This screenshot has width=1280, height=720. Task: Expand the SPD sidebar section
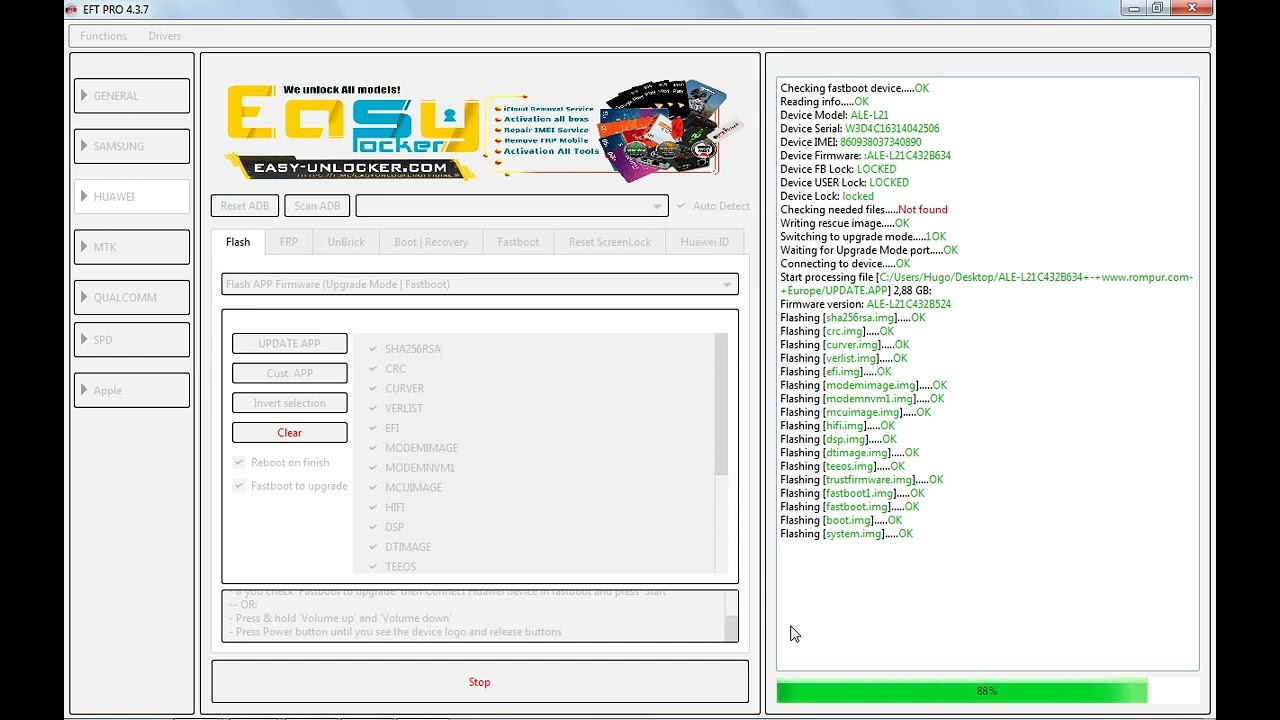click(131, 340)
